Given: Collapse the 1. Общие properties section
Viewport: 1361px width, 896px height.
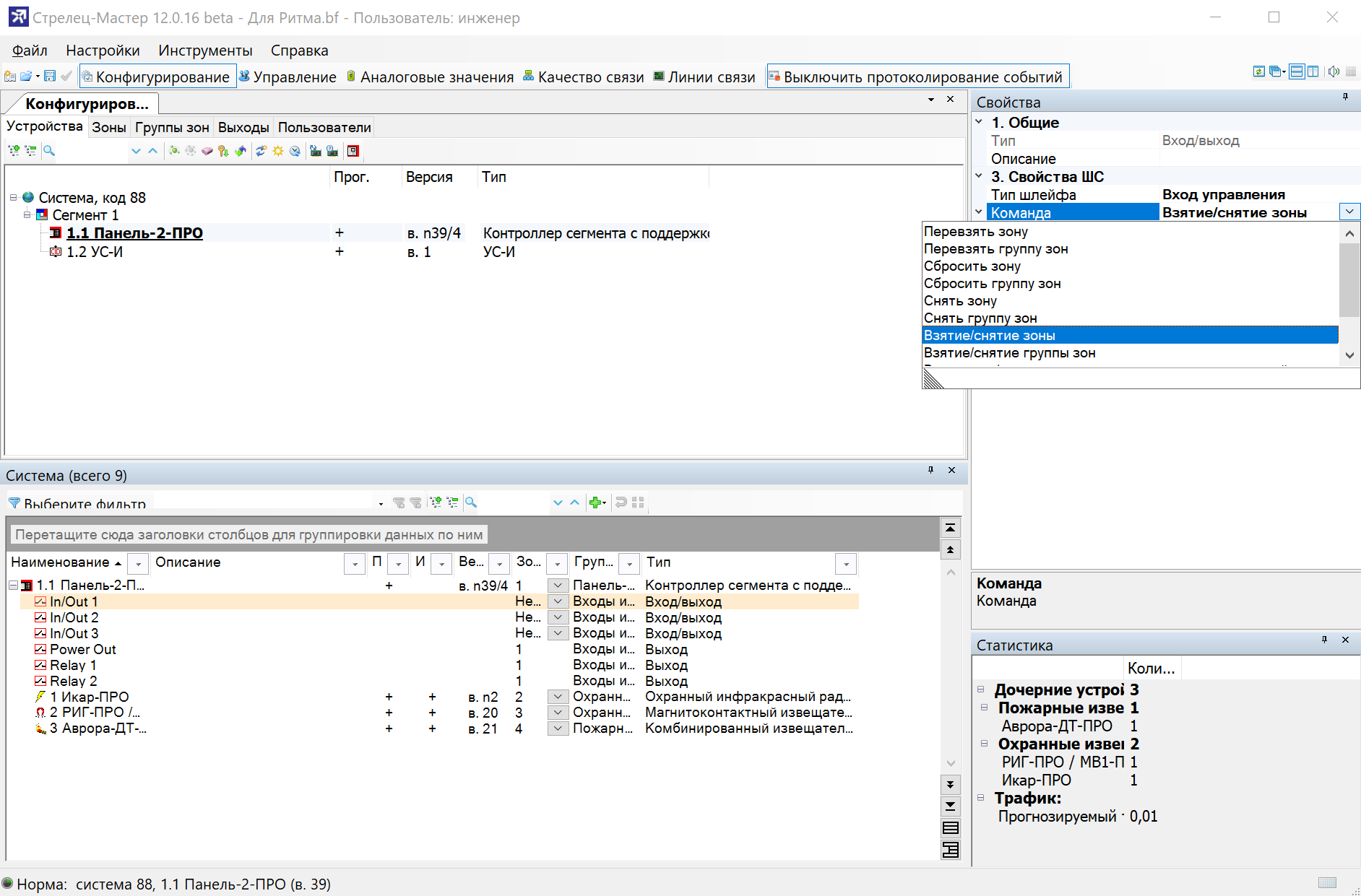Looking at the screenshot, I should (x=979, y=122).
